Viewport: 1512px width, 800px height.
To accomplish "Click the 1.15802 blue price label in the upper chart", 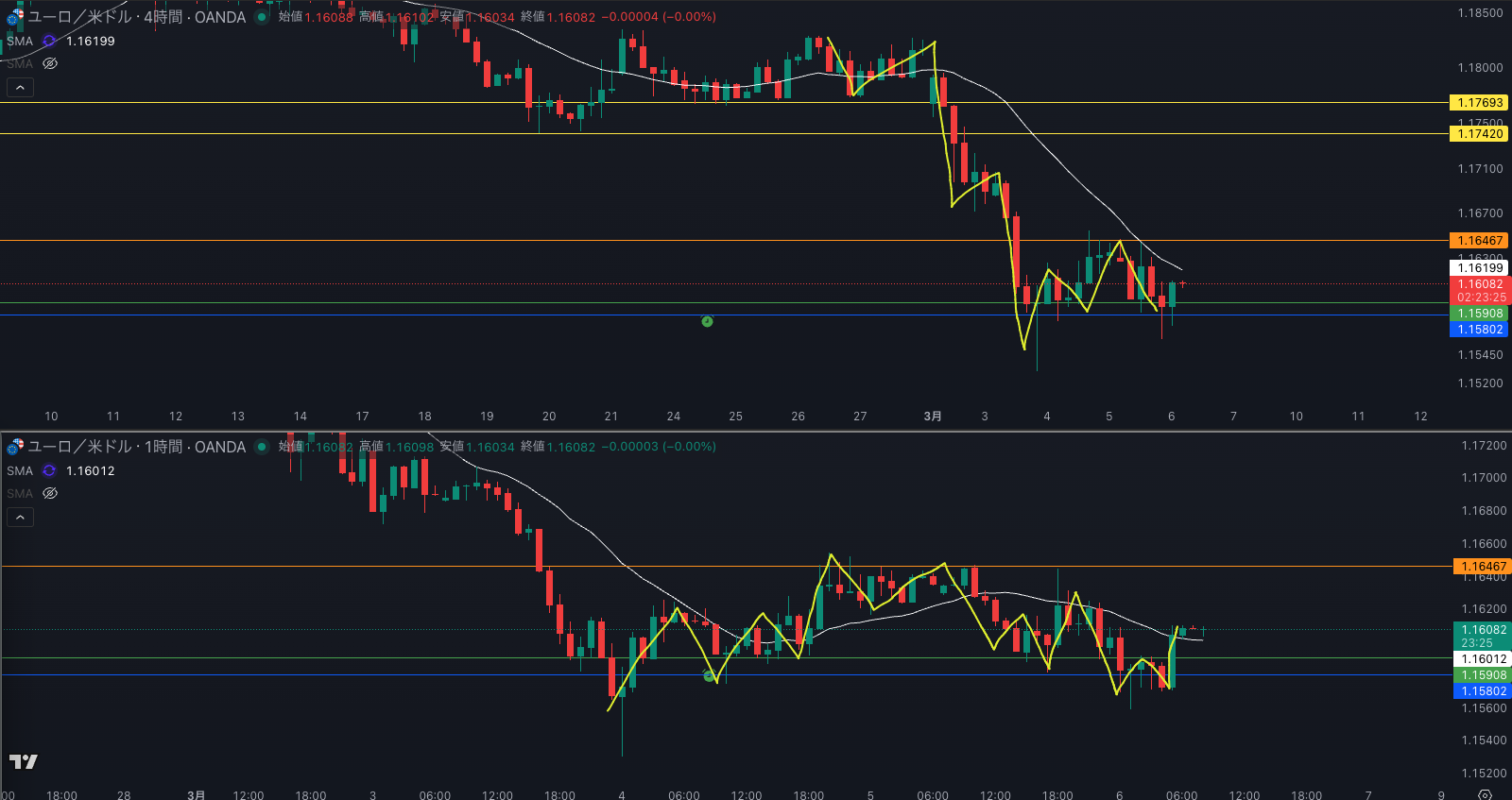I will (1479, 330).
